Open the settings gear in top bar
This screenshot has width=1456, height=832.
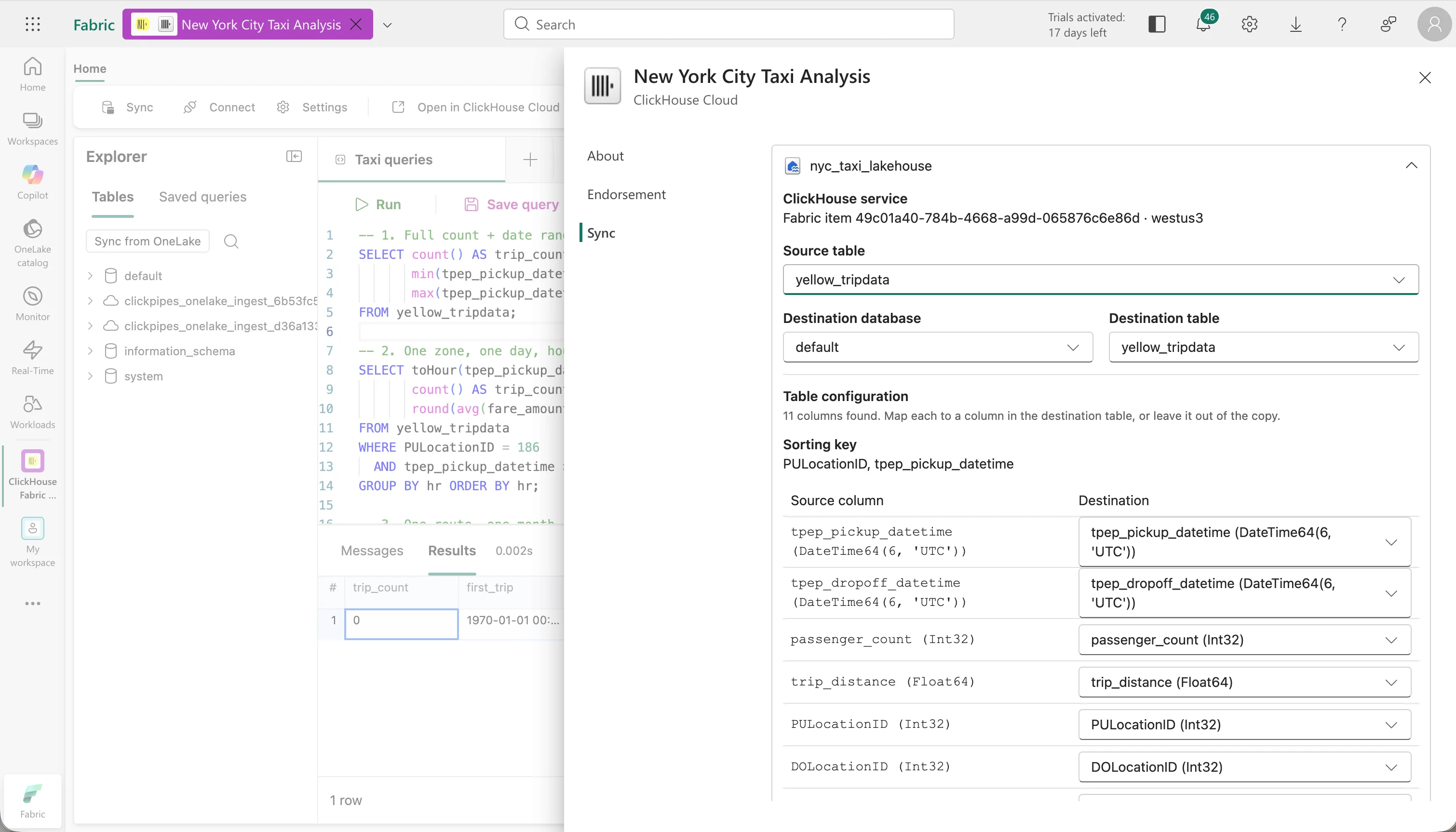pos(1250,24)
